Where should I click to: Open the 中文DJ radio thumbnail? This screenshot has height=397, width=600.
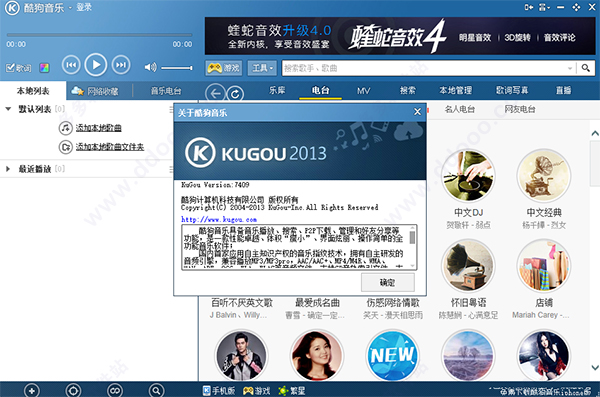click(x=468, y=176)
